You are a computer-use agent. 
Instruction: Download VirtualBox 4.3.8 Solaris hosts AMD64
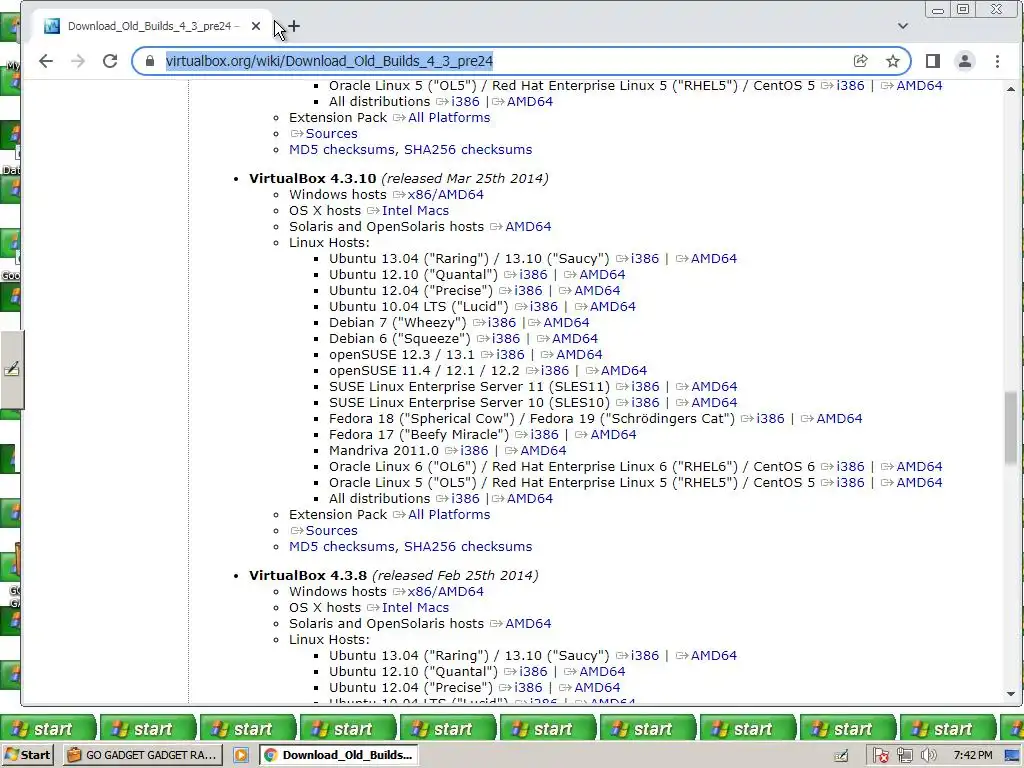528,624
